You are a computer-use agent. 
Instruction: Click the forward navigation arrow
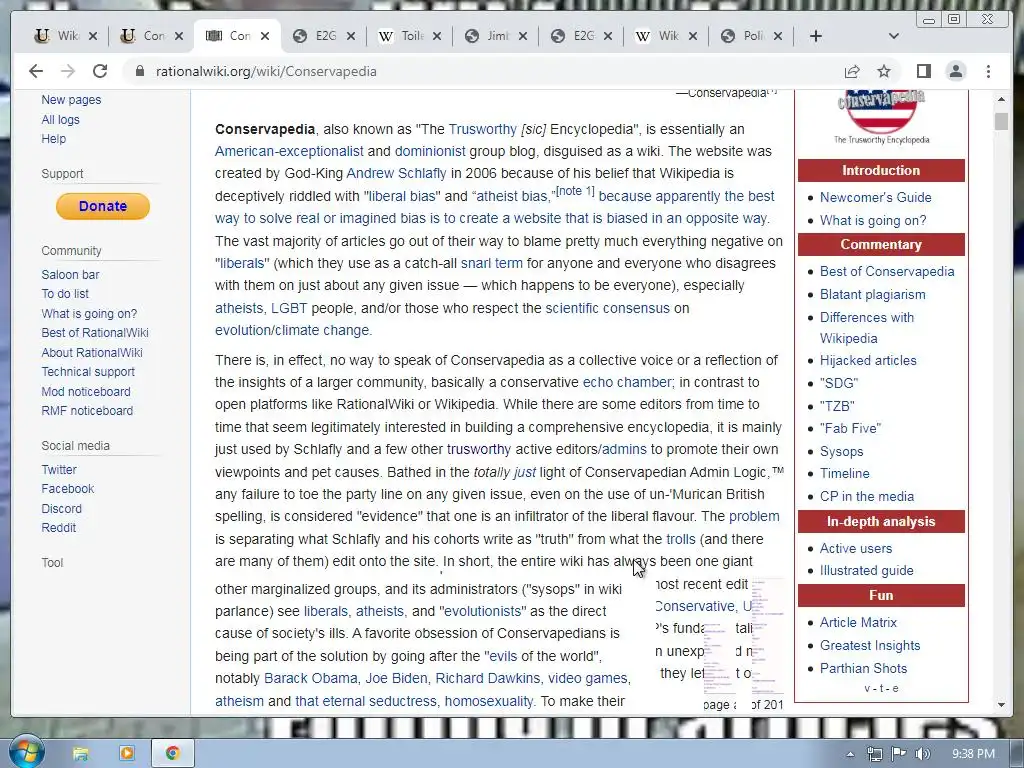coord(68,71)
